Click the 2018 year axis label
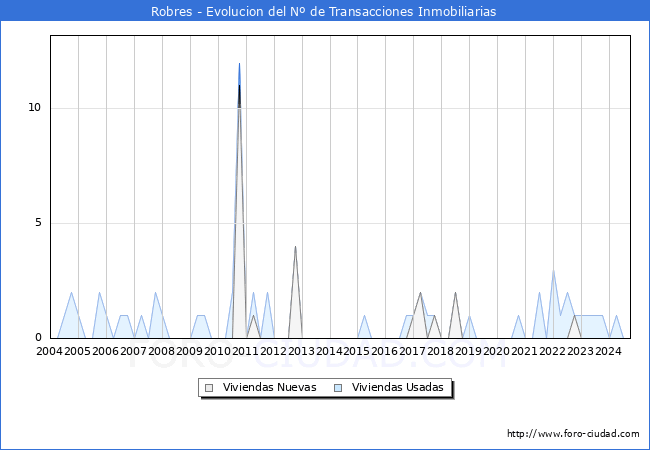This screenshot has height=450, width=650. pyautogui.click(x=440, y=351)
